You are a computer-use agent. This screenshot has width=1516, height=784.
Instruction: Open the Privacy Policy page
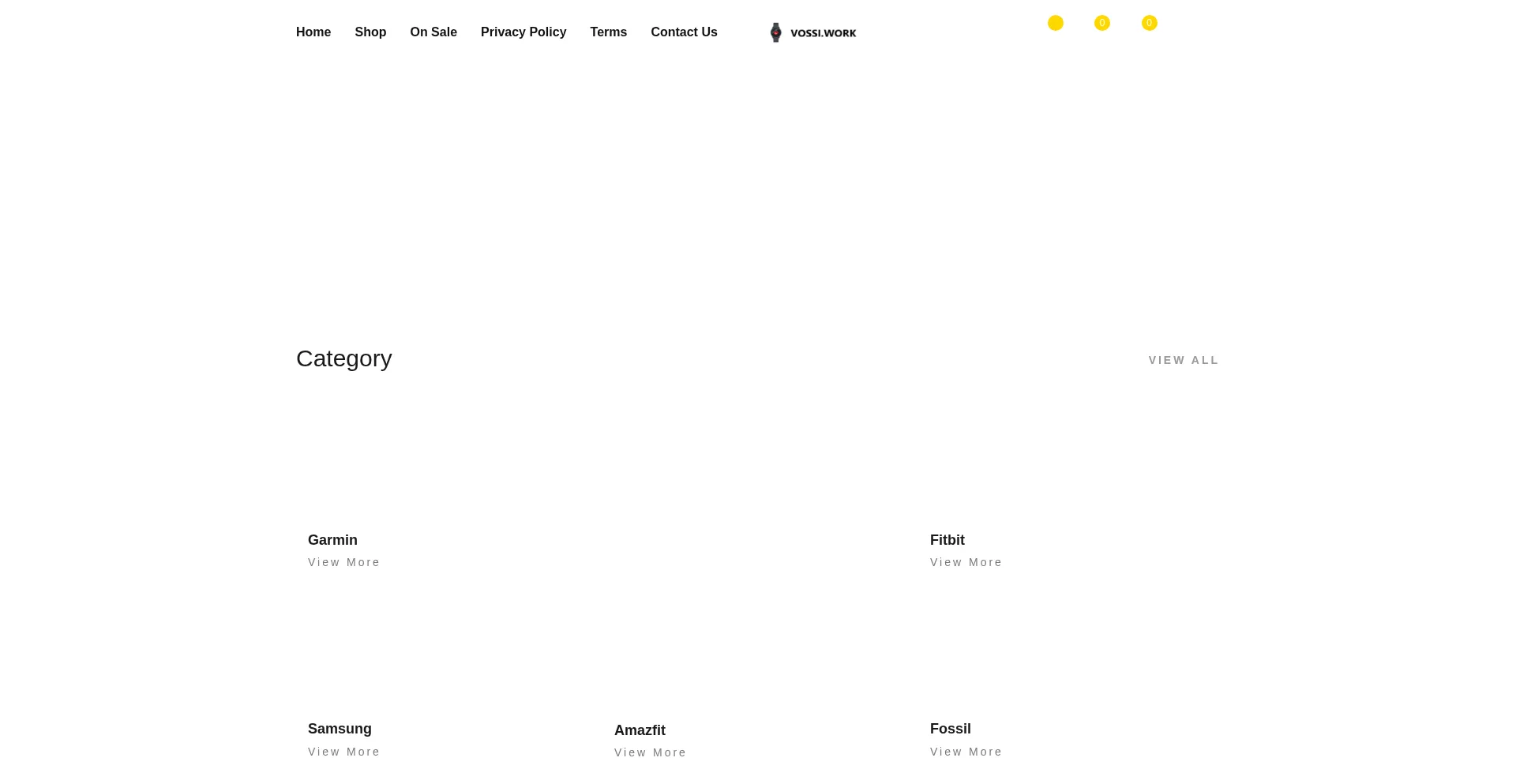pyautogui.click(x=523, y=32)
